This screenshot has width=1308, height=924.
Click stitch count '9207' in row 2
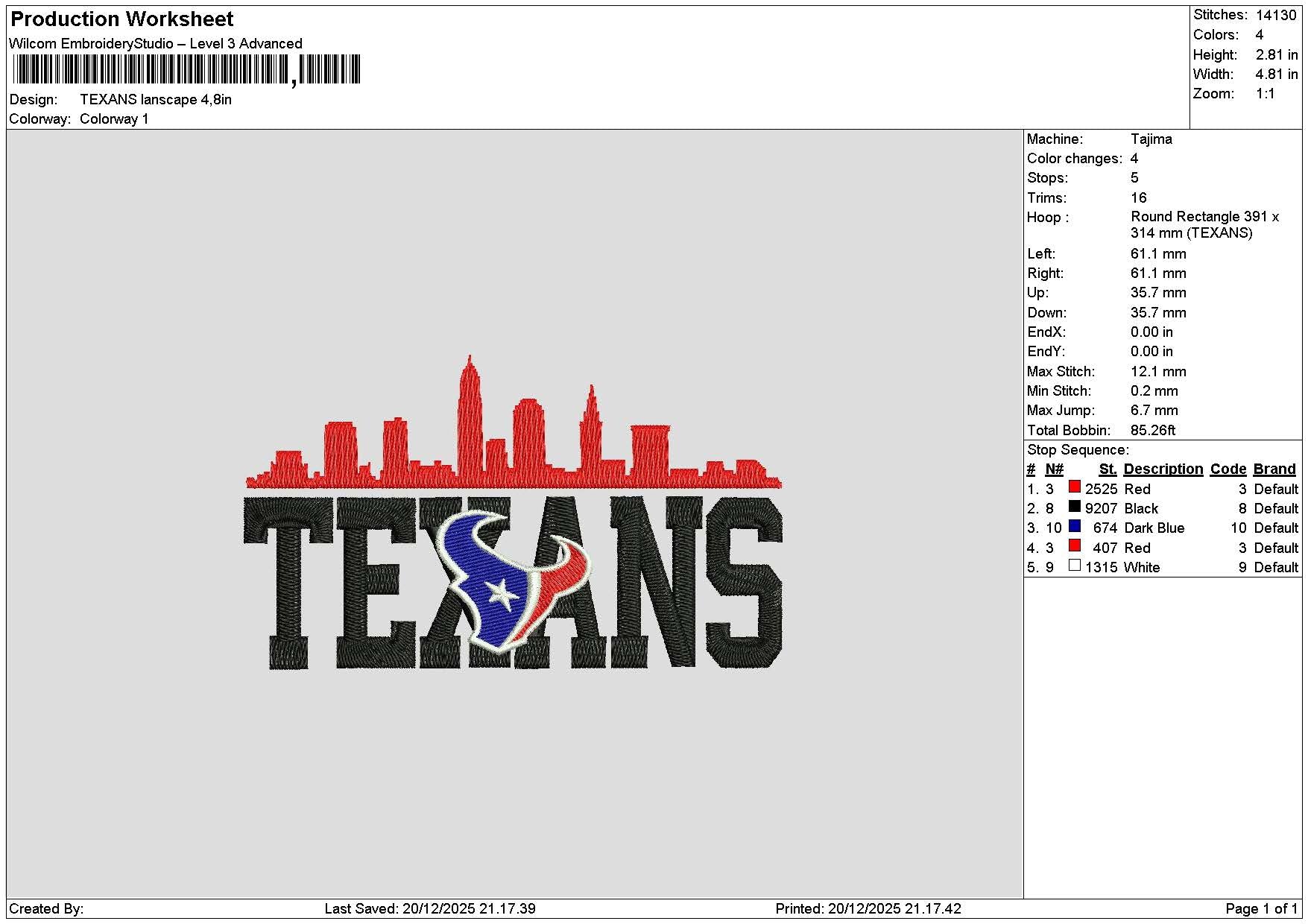pyautogui.click(x=1101, y=509)
